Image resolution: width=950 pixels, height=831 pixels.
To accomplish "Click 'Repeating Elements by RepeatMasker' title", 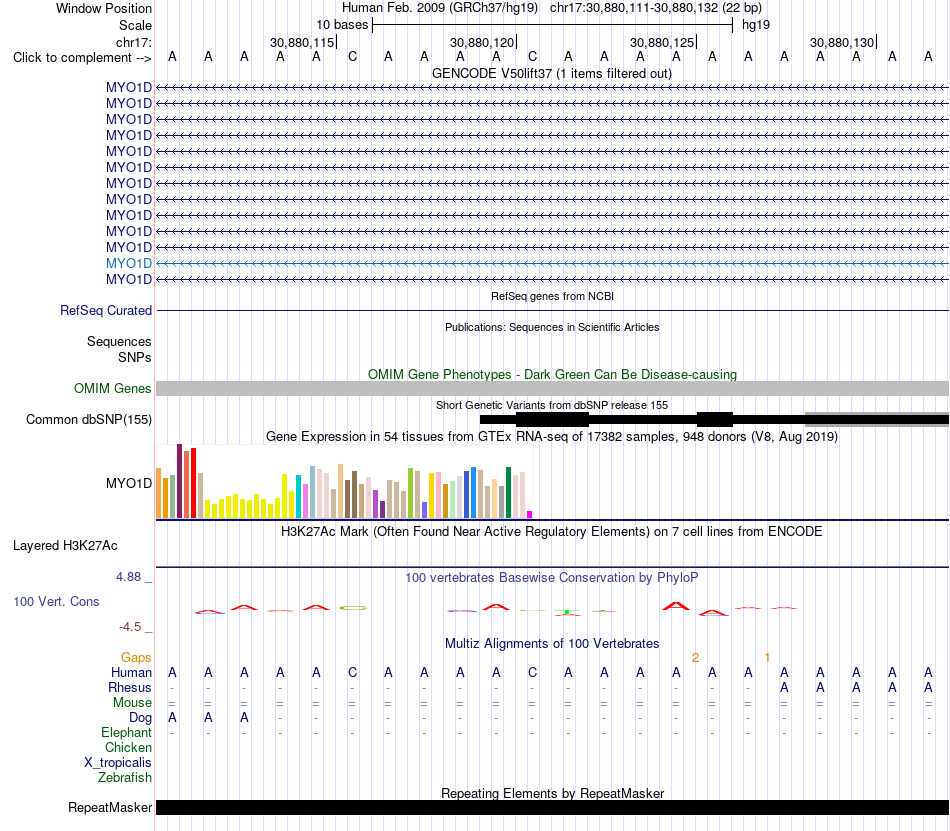I will click(552, 793).
